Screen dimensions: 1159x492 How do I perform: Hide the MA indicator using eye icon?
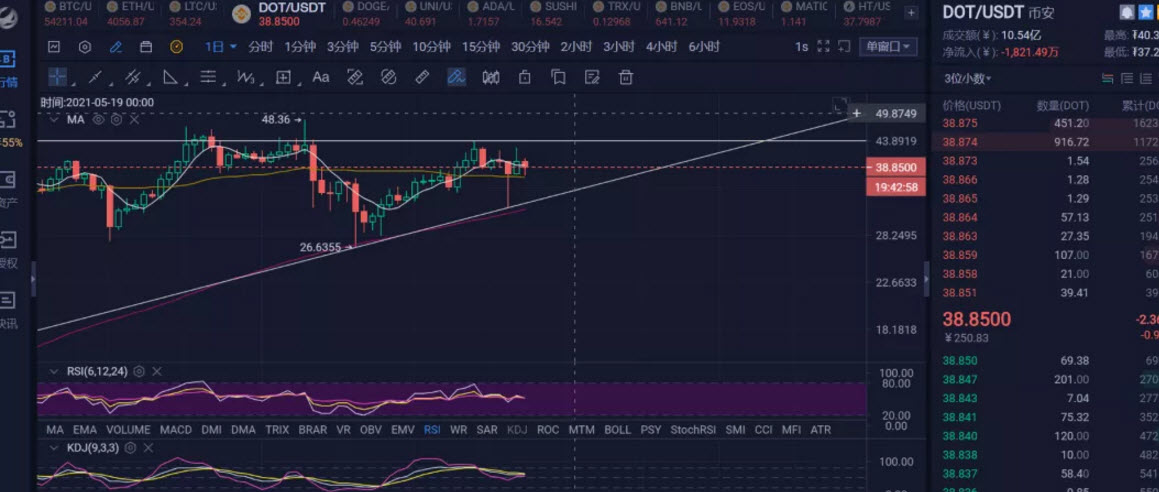click(x=99, y=119)
